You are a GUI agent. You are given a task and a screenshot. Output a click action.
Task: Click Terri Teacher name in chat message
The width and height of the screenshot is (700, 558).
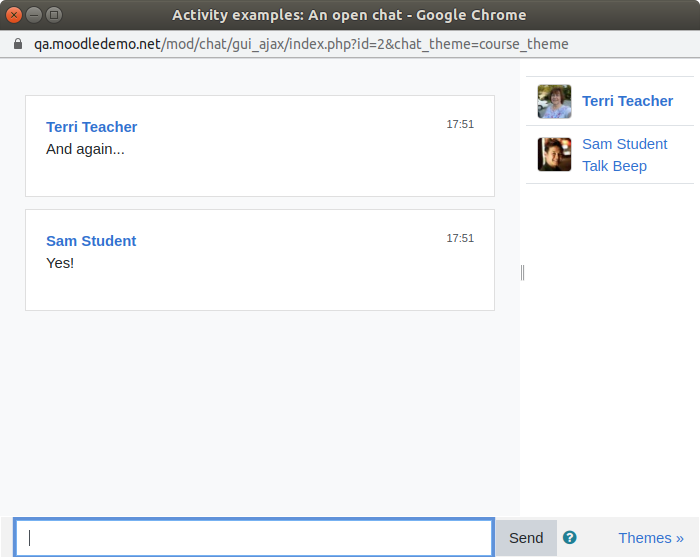92,127
